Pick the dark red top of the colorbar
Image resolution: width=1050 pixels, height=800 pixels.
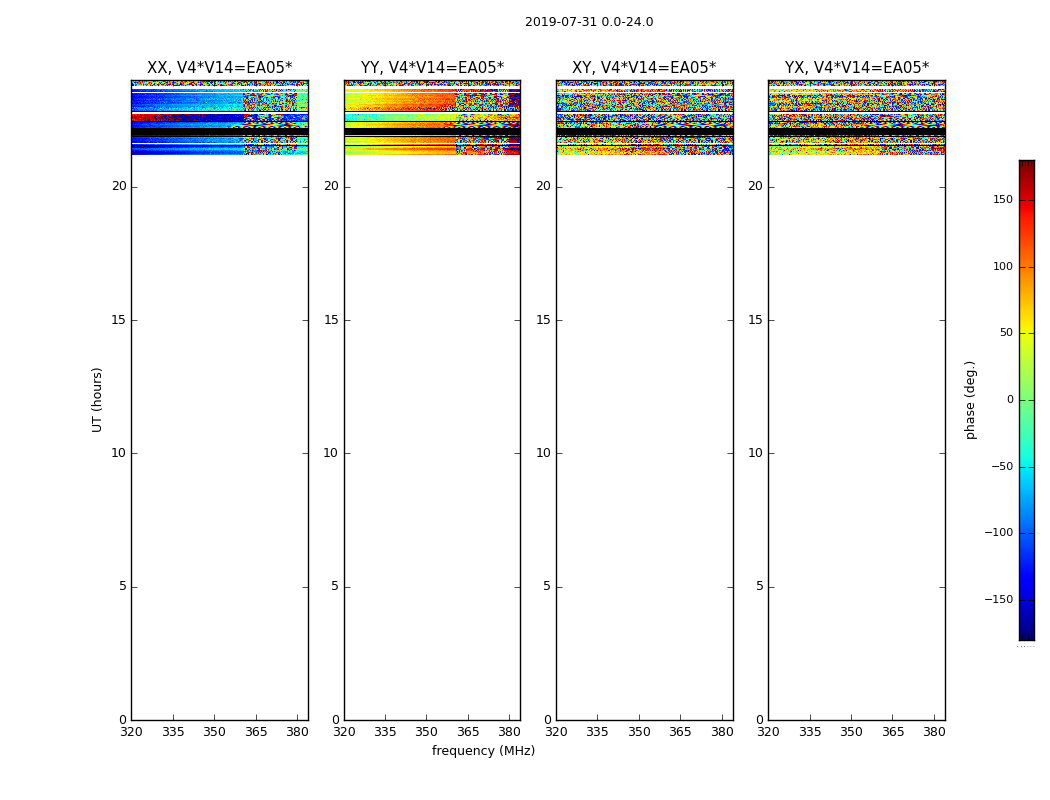pos(1026,166)
